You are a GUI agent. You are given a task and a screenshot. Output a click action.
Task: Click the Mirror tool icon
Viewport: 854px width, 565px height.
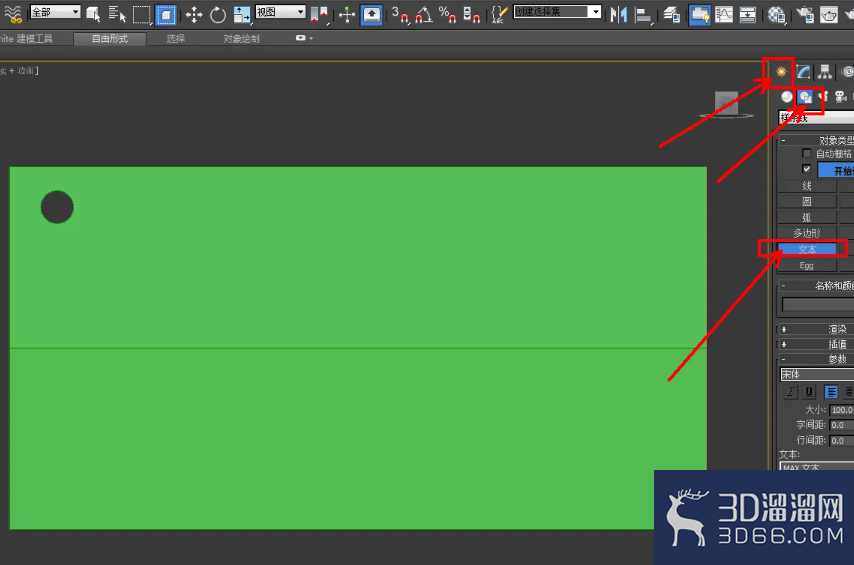coord(619,15)
